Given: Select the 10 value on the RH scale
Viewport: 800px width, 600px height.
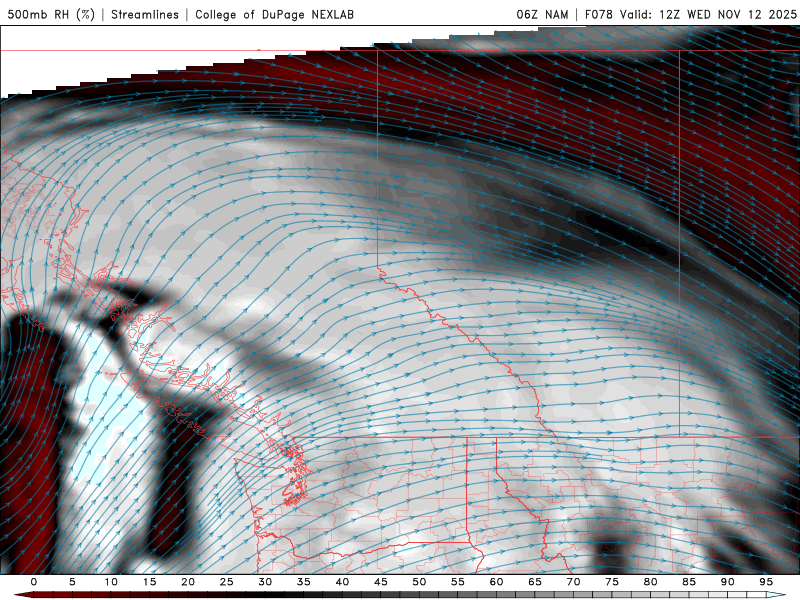Looking at the screenshot, I should tap(111, 582).
